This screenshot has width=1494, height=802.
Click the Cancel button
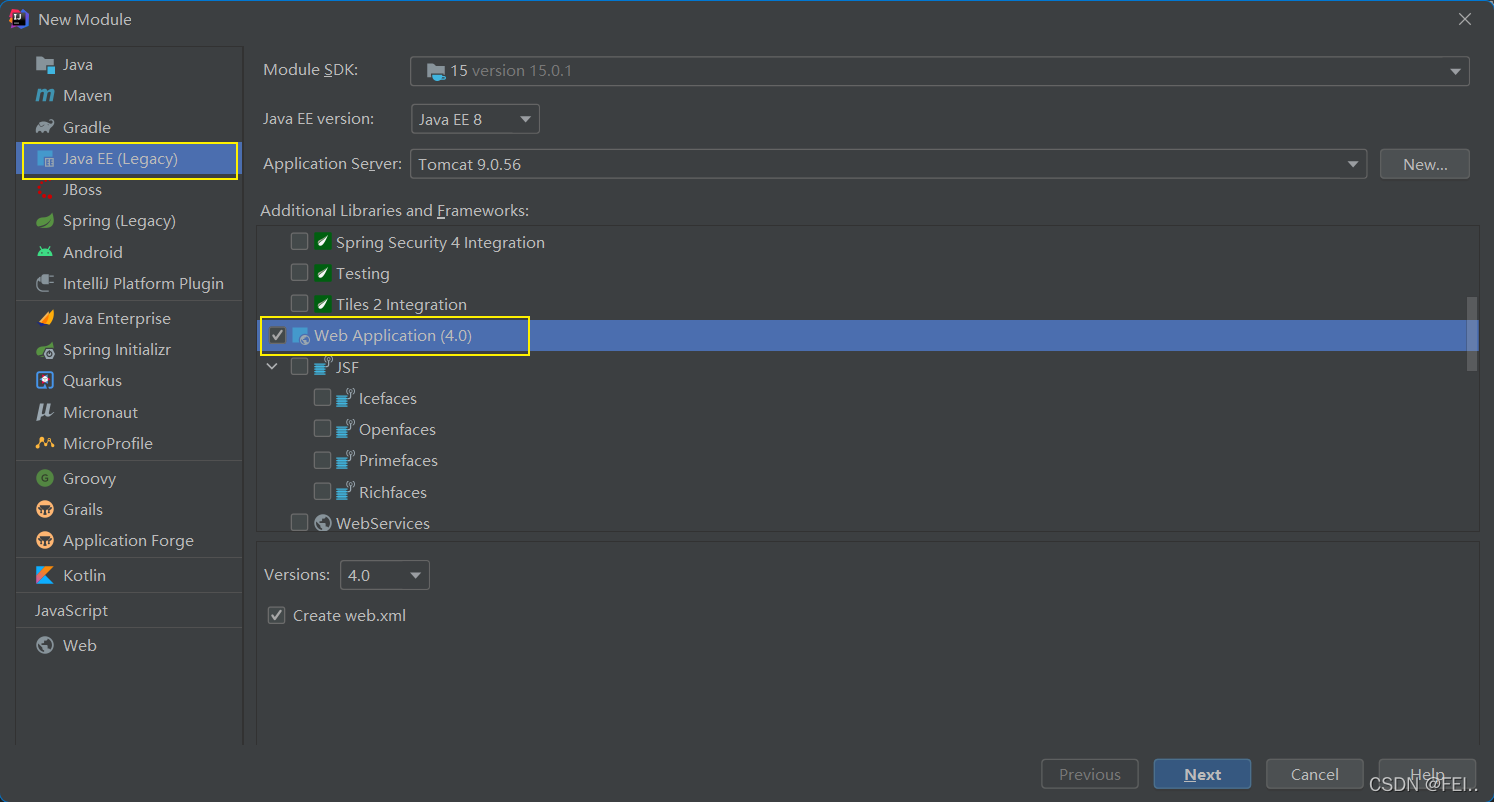pos(1314,774)
